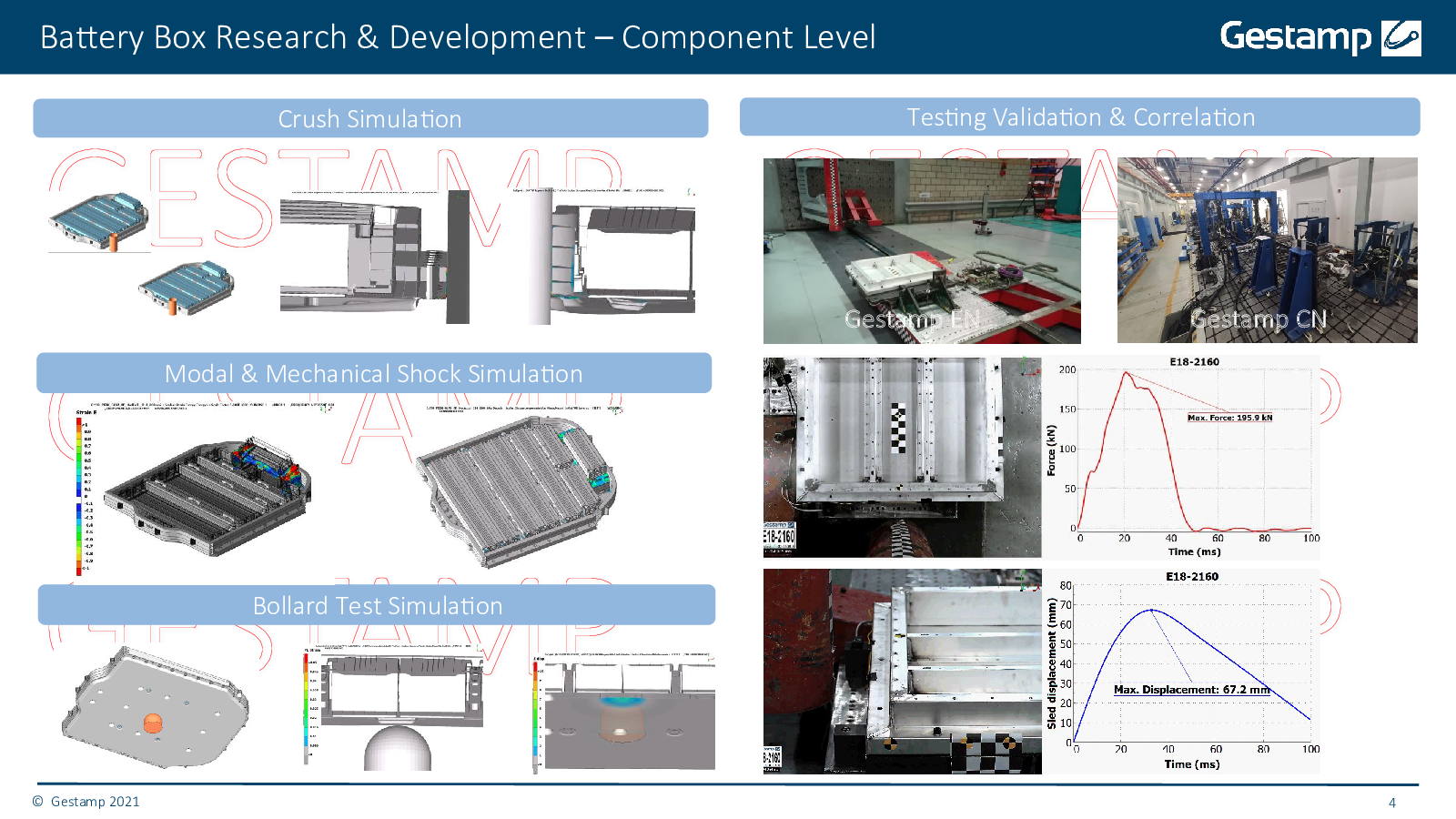This screenshot has height=819, width=1456.
Task: Click the Sled displacement versus Time chart
Action: [1182, 672]
